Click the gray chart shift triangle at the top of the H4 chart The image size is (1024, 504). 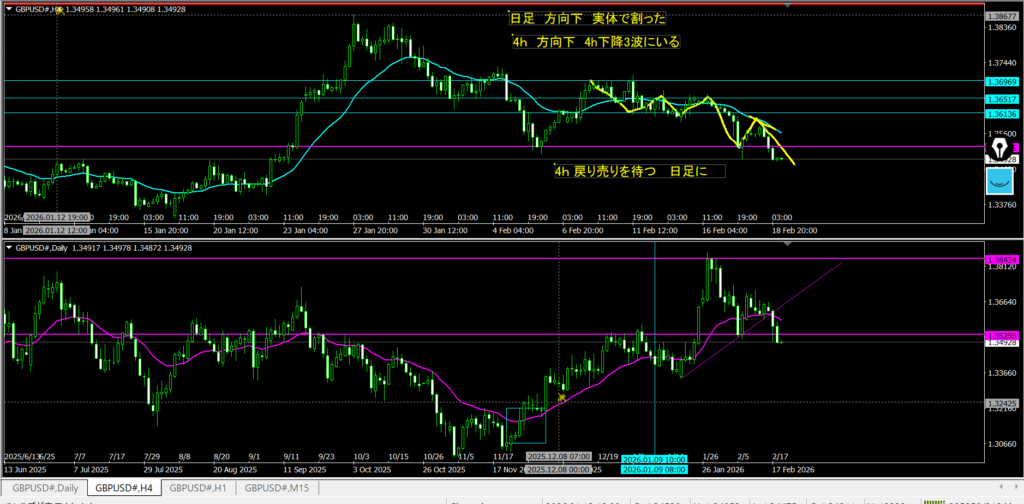789,6
